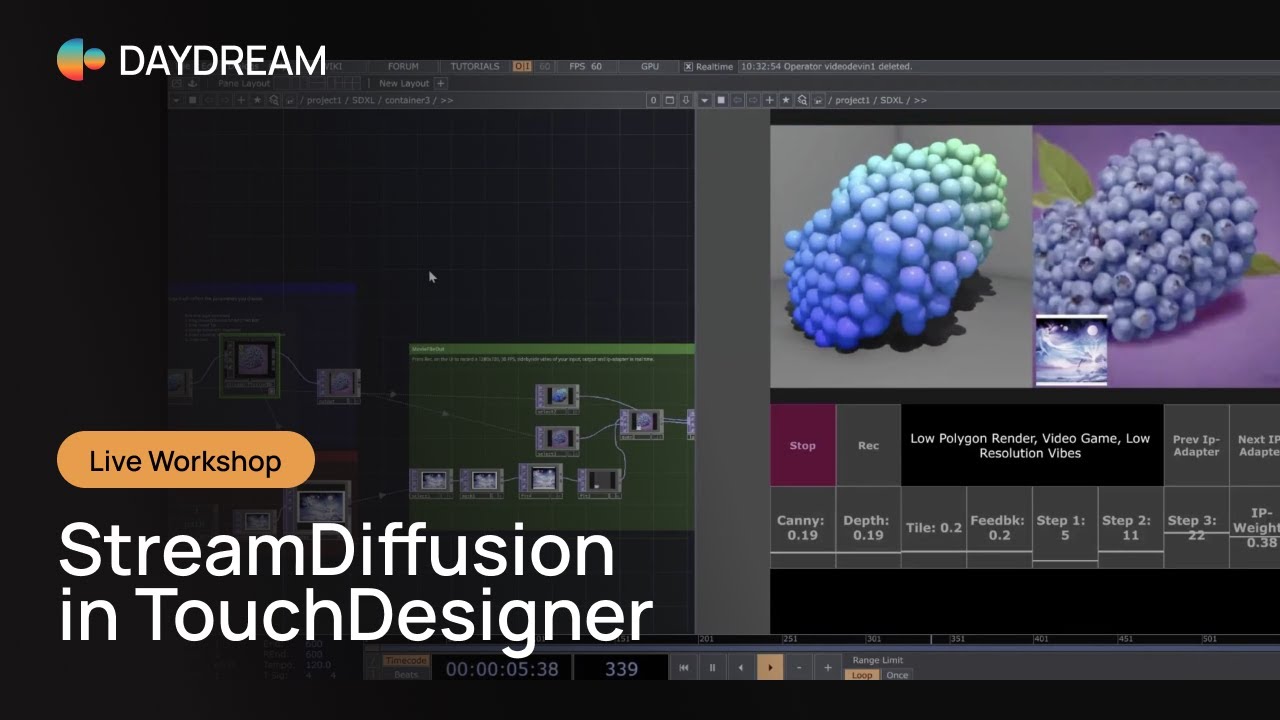Adjust the Canny: 0.19 slider
The height and width of the screenshot is (720, 1280).
click(x=802, y=527)
